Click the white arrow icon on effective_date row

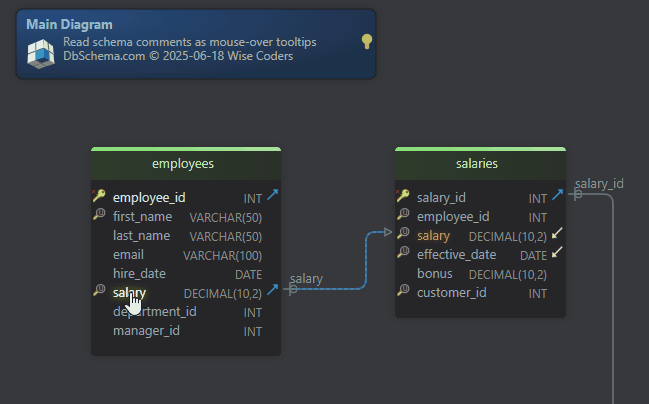click(557, 252)
